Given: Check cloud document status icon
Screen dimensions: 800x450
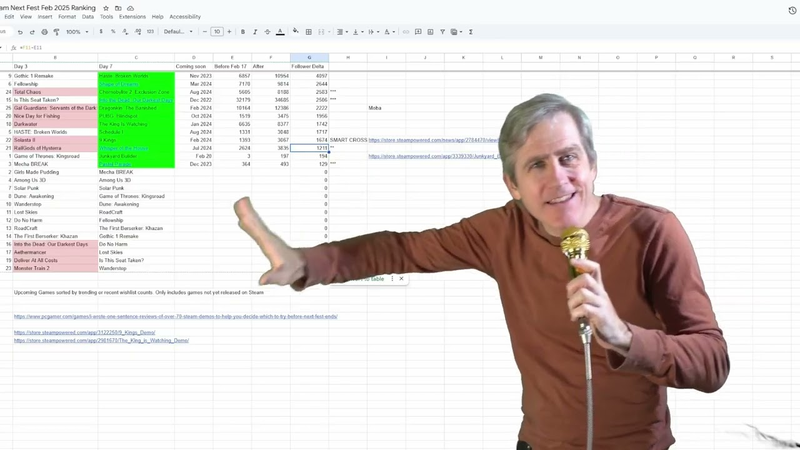Looking at the screenshot, I should coord(131,8).
